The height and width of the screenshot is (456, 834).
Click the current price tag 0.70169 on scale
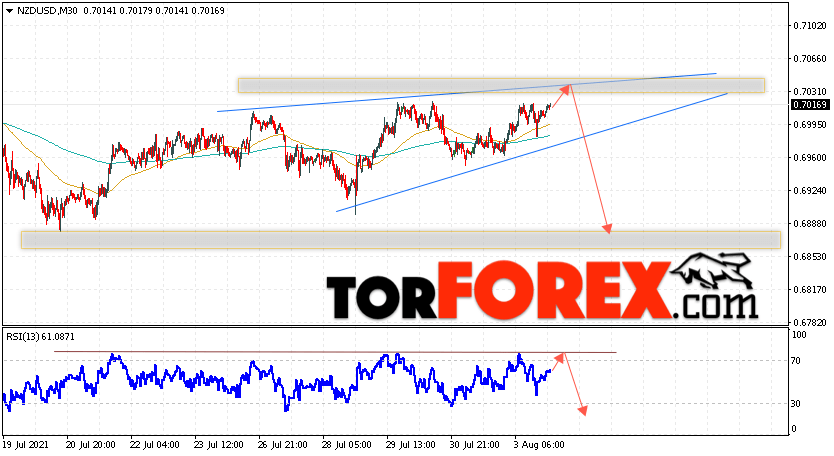coord(810,105)
